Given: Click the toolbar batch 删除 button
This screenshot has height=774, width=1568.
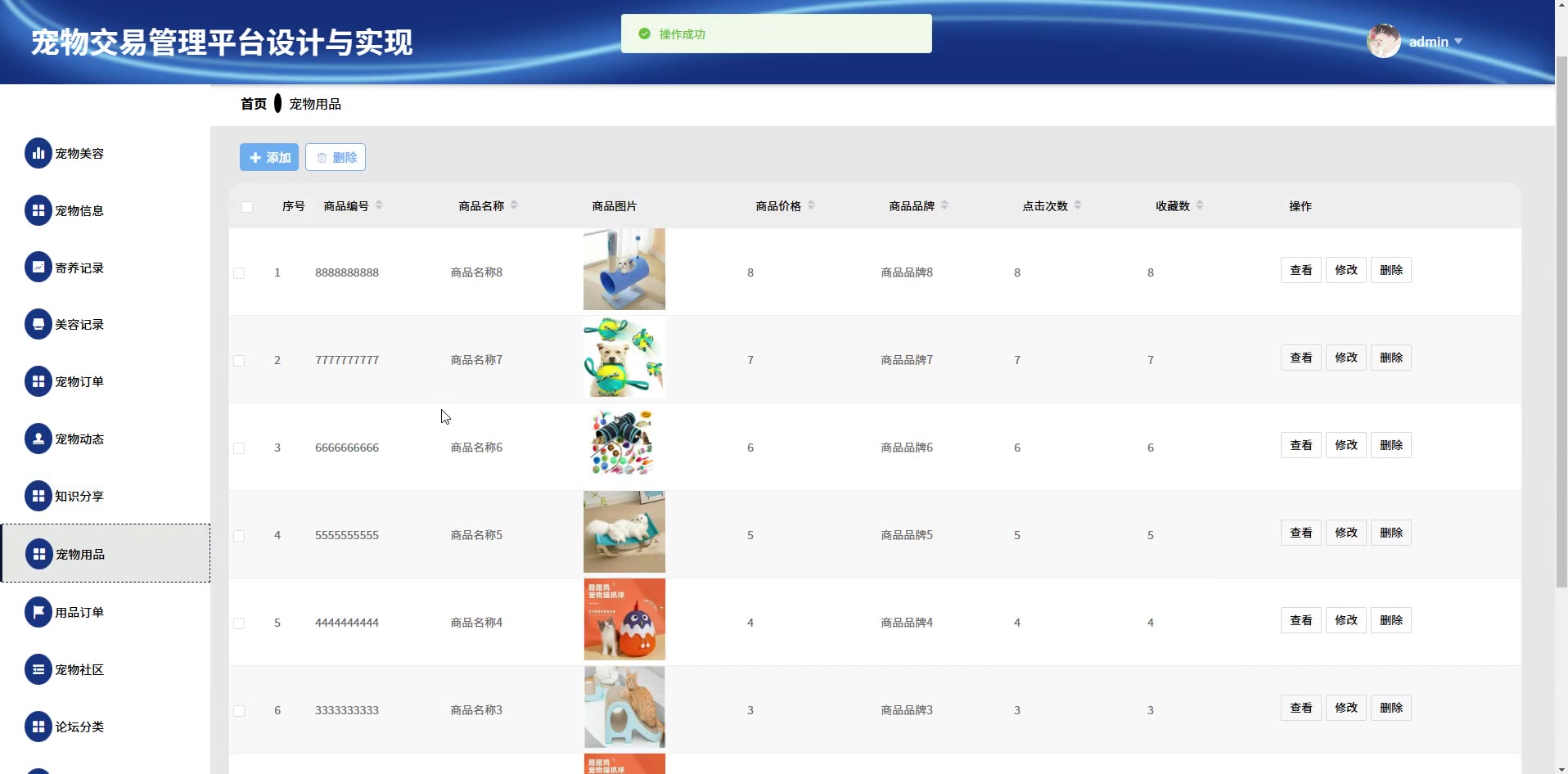Looking at the screenshot, I should point(336,157).
